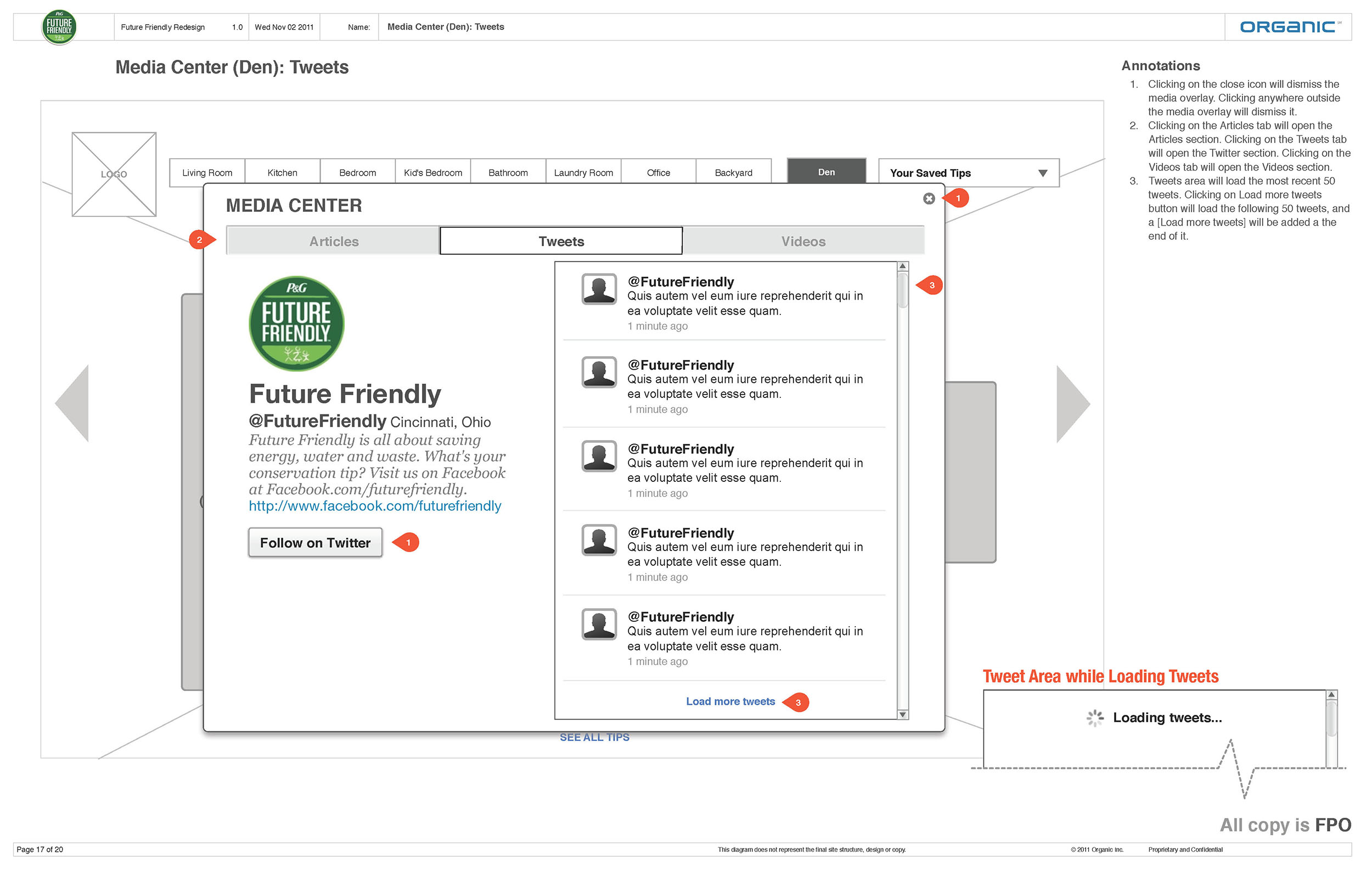Click the 'Page 17 of 20' footer text
The width and height of the screenshot is (1372, 871).
[40, 850]
